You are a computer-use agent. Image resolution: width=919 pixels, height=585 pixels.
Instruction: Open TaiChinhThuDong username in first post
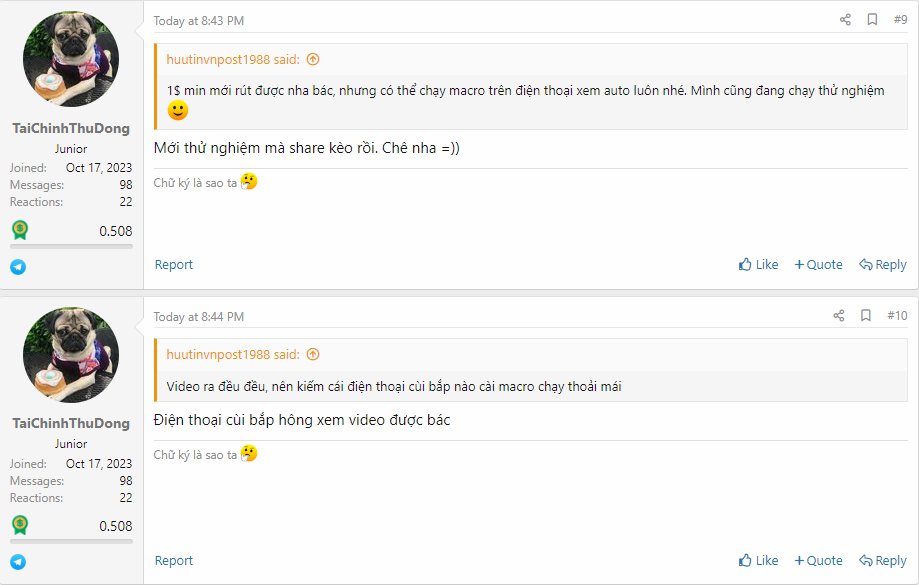(x=71, y=128)
